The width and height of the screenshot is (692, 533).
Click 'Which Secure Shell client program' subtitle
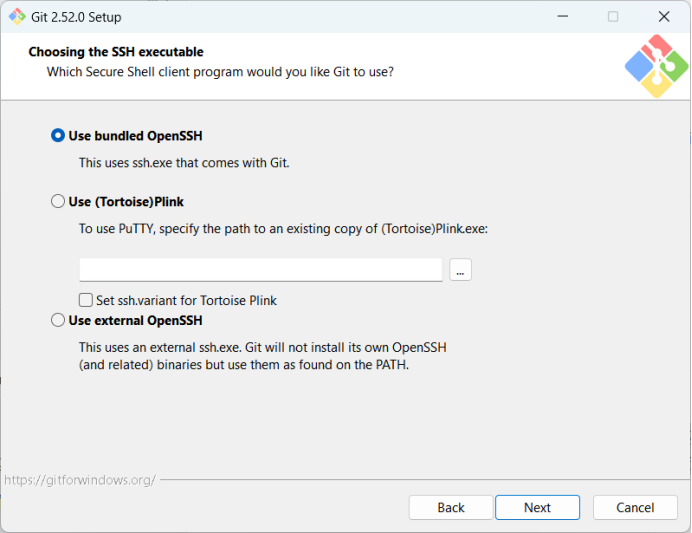(x=220, y=72)
